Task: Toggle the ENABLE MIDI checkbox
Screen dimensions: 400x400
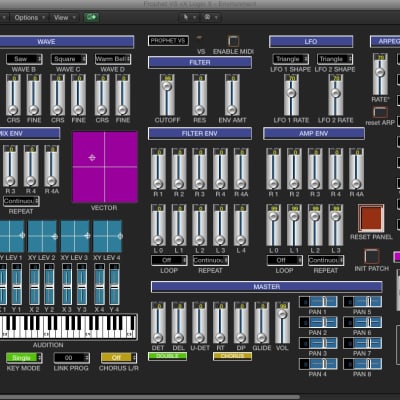Action: click(x=233, y=41)
